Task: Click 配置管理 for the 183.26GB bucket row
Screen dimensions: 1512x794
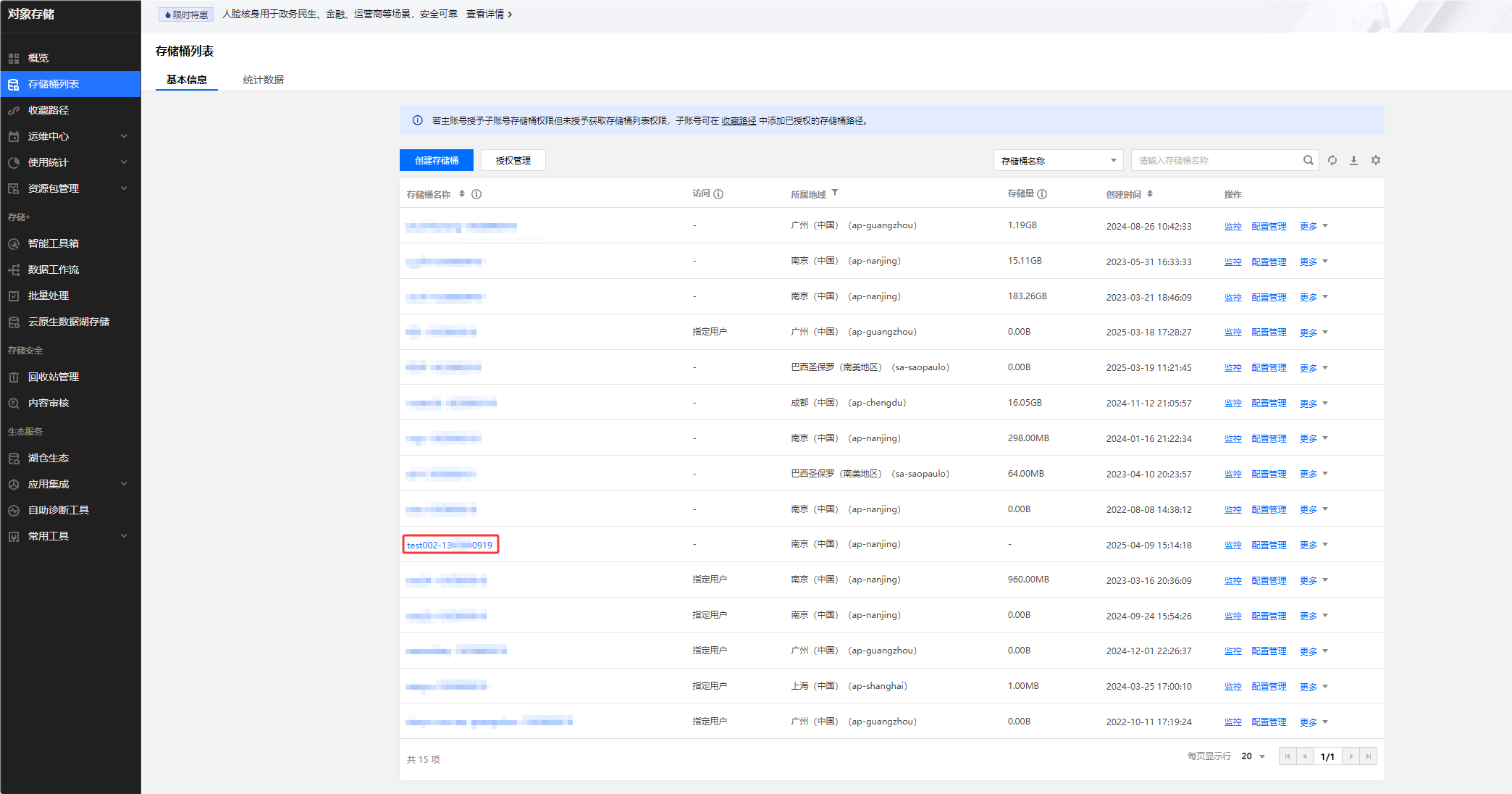Action: point(1269,297)
